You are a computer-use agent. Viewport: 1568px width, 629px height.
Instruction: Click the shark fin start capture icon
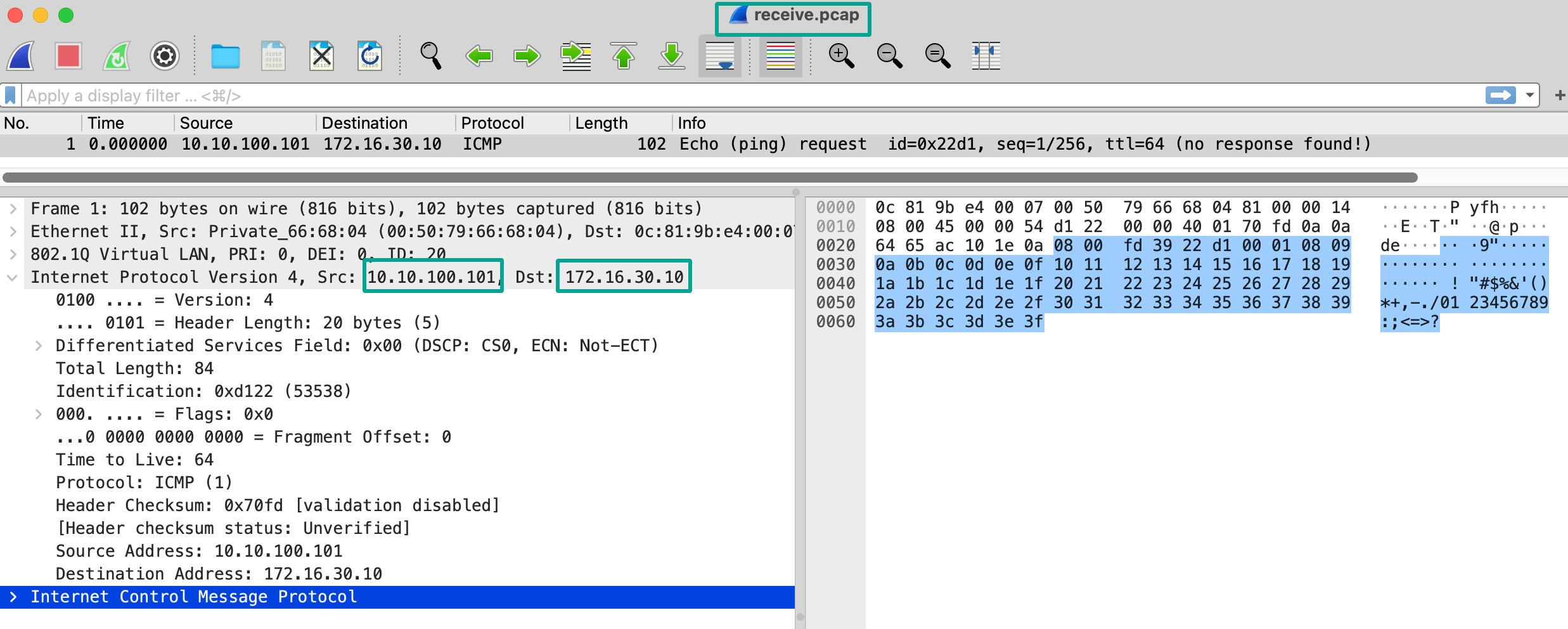21,56
